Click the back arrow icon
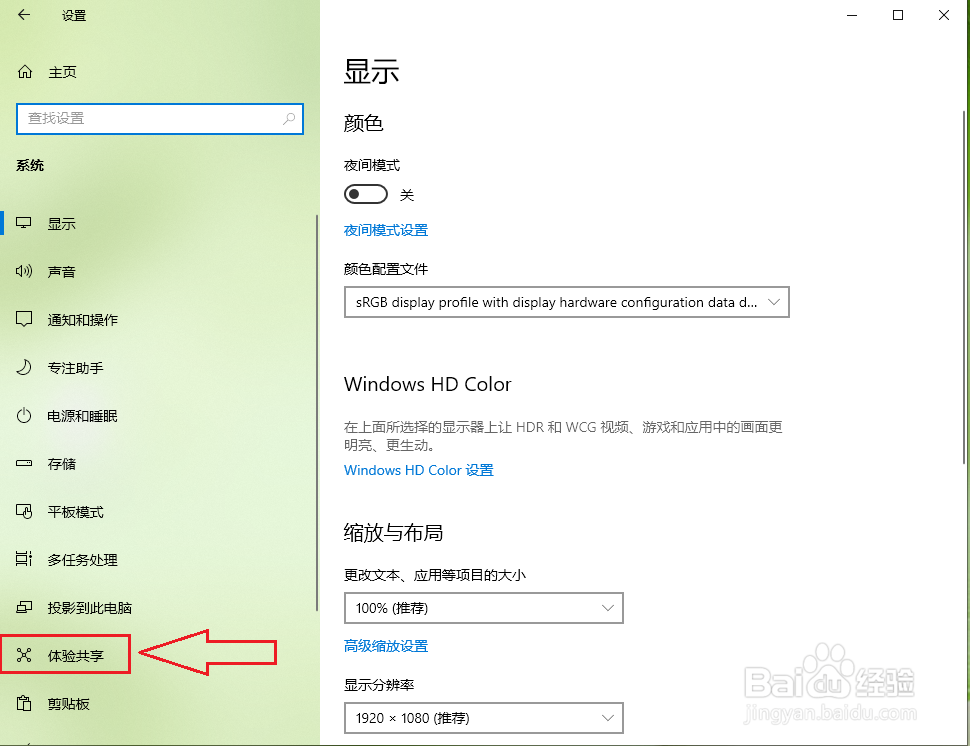This screenshot has height=746, width=970. (x=24, y=15)
